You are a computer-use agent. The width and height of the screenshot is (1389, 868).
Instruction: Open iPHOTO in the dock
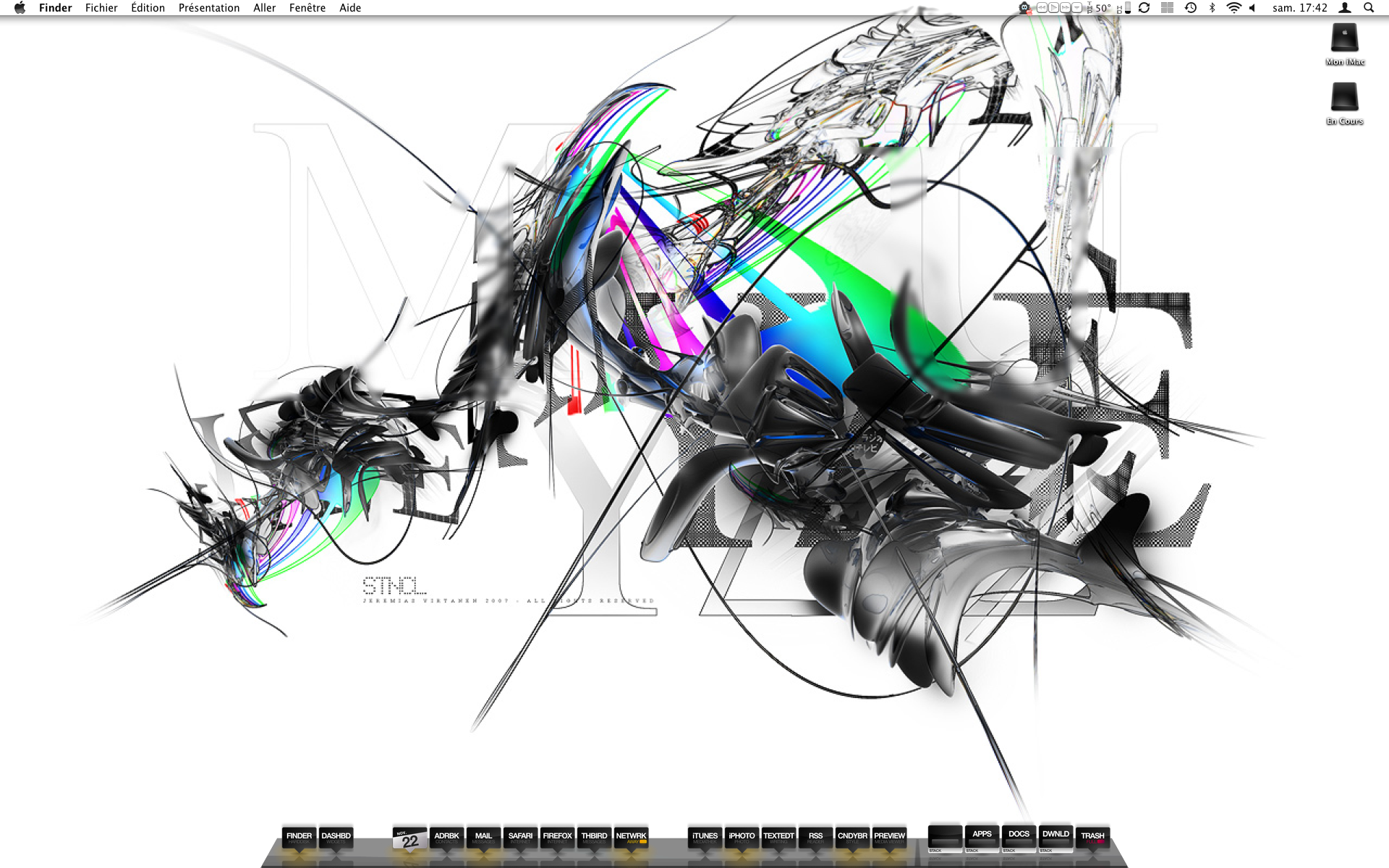[x=742, y=838]
